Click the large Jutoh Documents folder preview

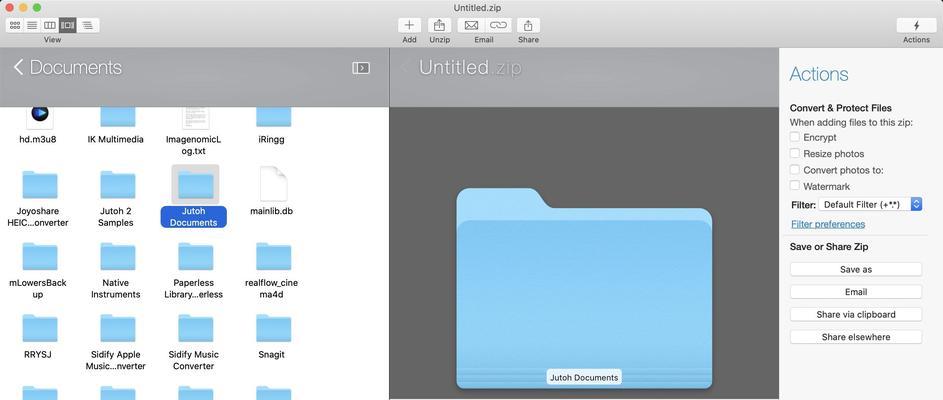(584, 289)
